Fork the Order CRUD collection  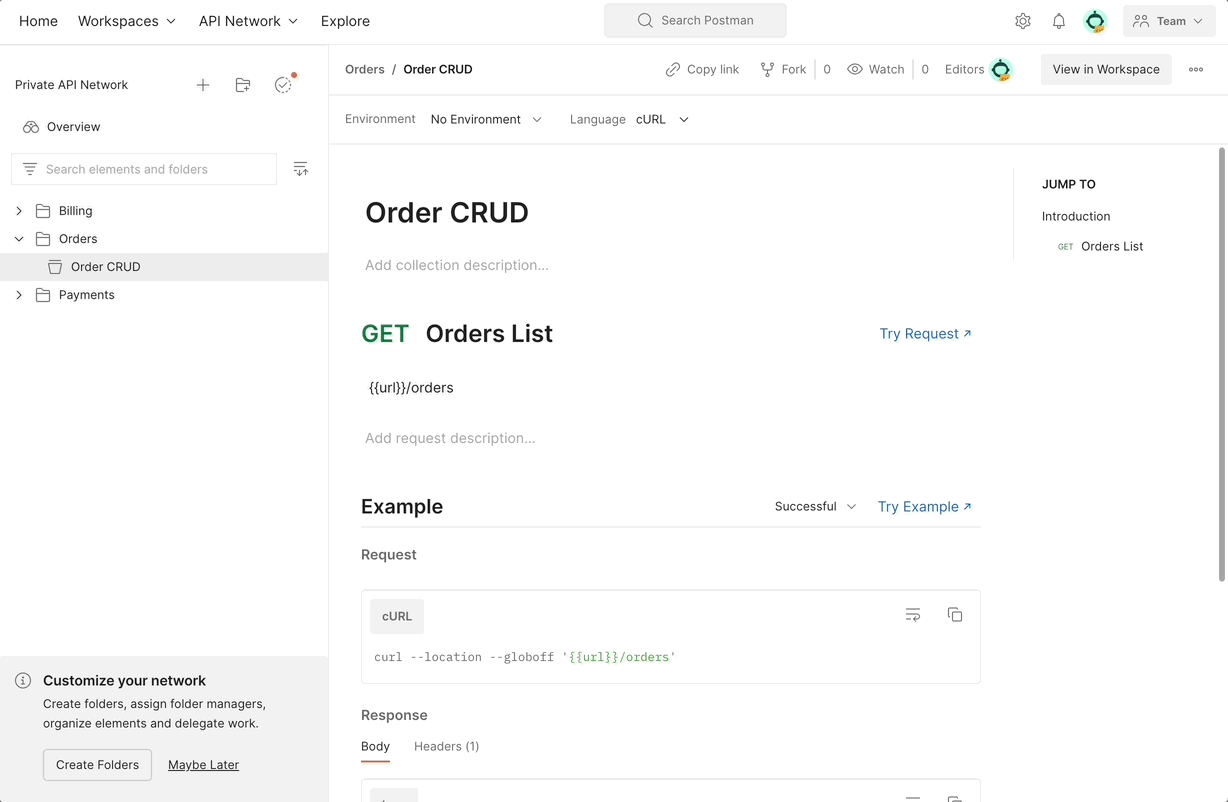coord(783,69)
